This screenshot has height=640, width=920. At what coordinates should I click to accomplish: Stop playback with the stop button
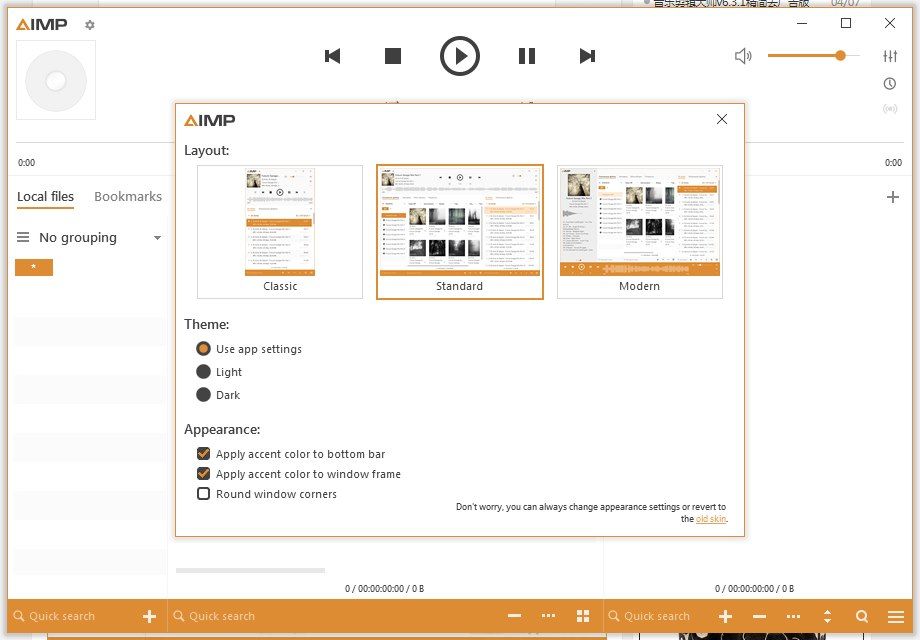pyautogui.click(x=393, y=56)
